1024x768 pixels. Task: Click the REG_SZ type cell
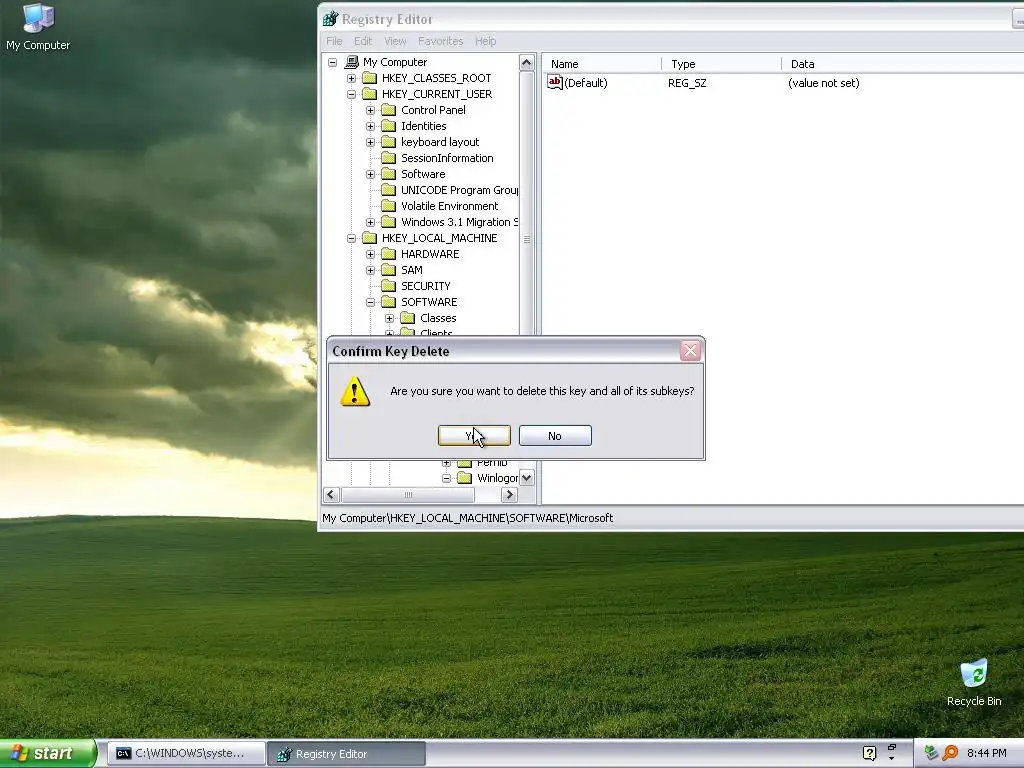(x=687, y=83)
